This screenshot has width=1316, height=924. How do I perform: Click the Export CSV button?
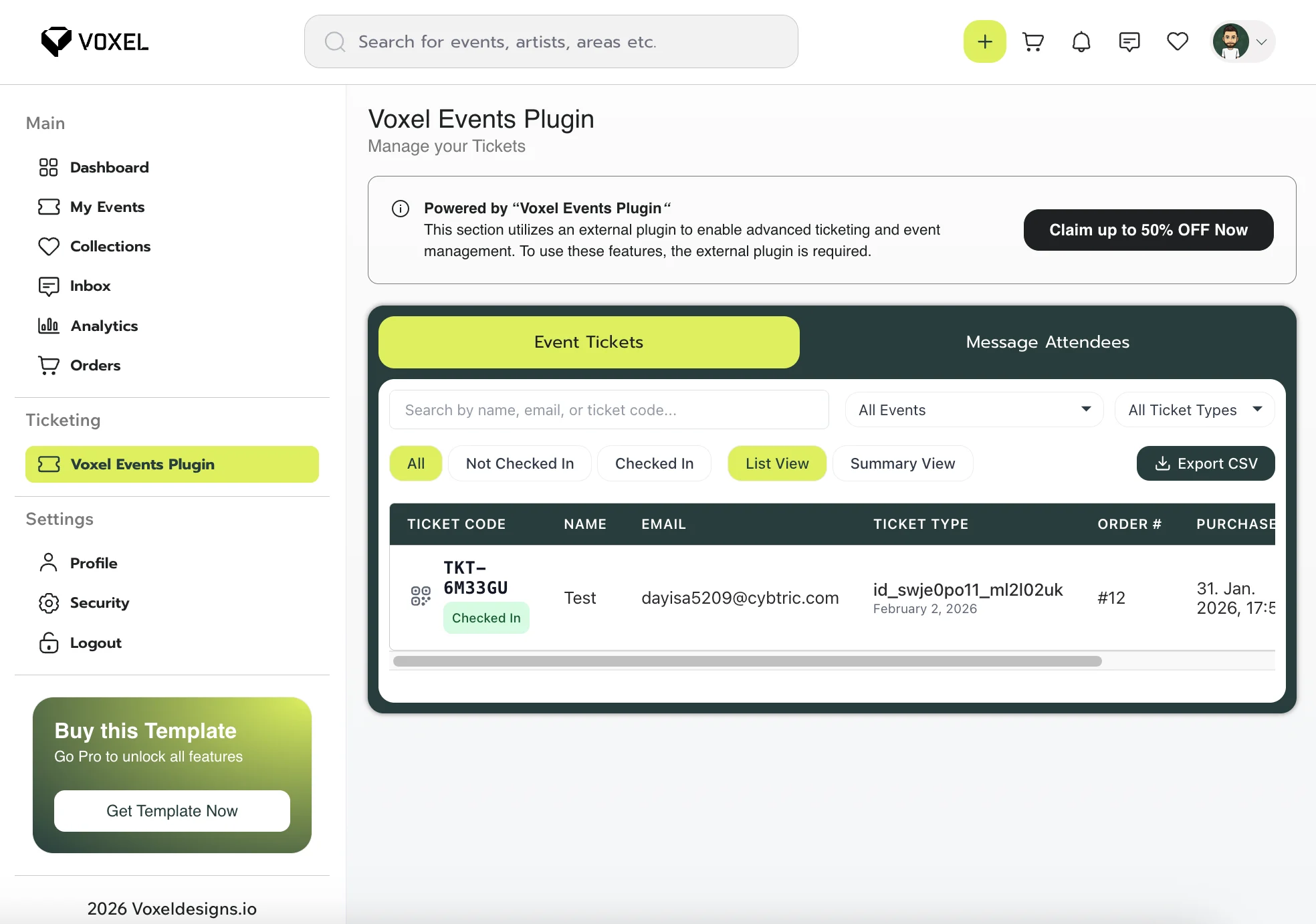pos(1206,463)
